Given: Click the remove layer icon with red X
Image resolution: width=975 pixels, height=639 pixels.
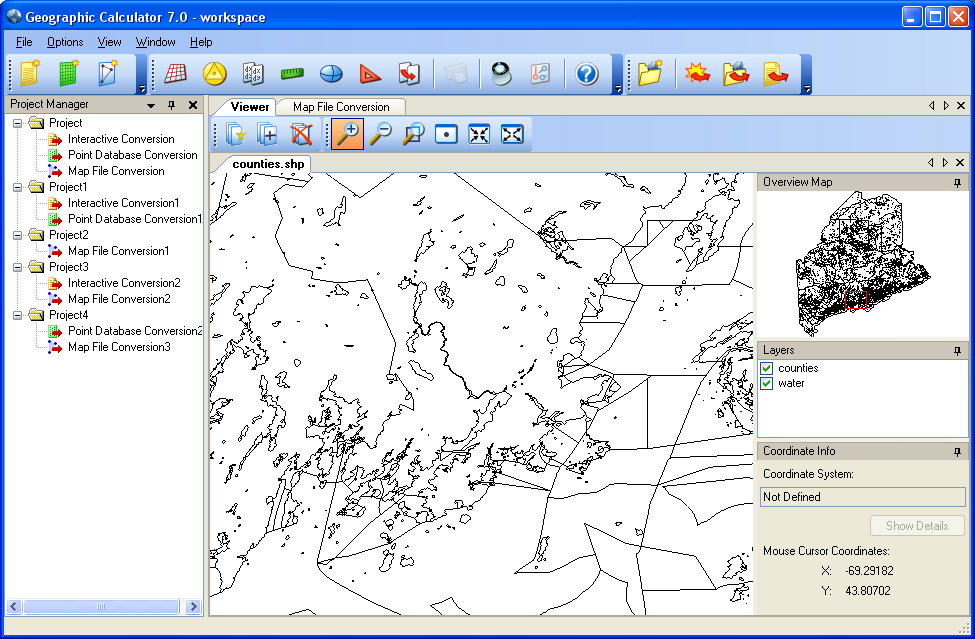Looking at the screenshot, I should (300, 134).
